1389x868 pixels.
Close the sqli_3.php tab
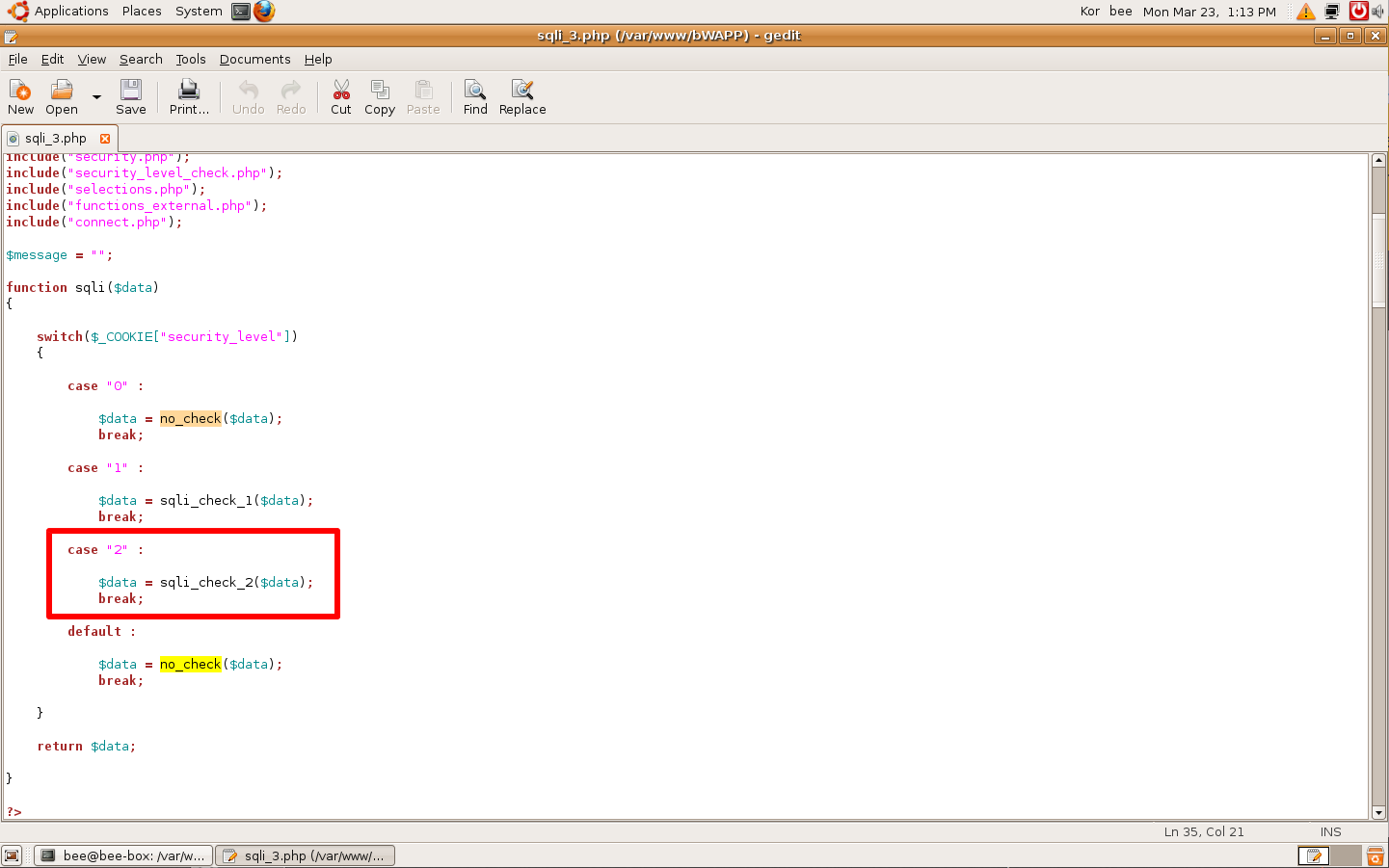coord(105,139)
